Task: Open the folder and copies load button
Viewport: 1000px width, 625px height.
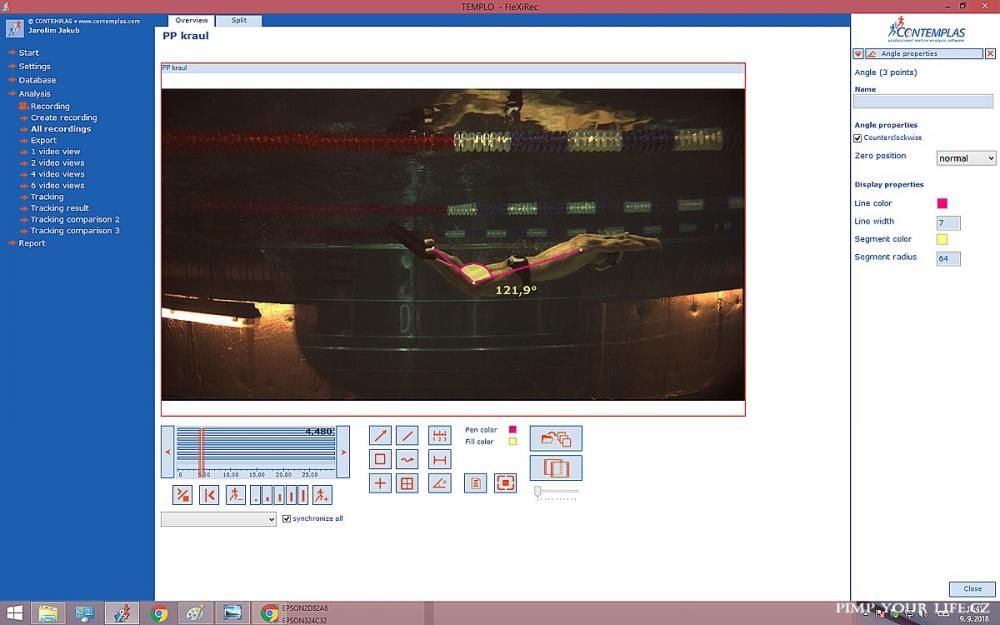Action: (x=556, y=438)
